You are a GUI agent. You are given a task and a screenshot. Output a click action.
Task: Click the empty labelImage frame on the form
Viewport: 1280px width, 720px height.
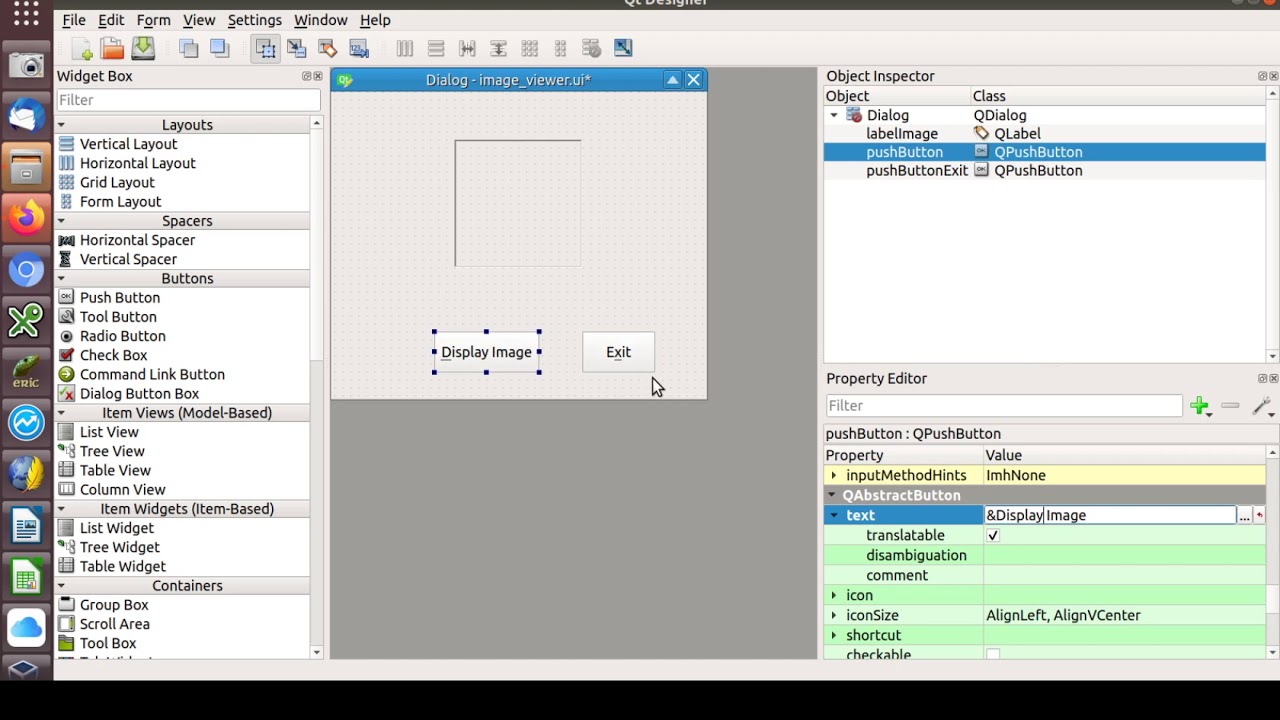pyautogui.click(x=518, y=204)
